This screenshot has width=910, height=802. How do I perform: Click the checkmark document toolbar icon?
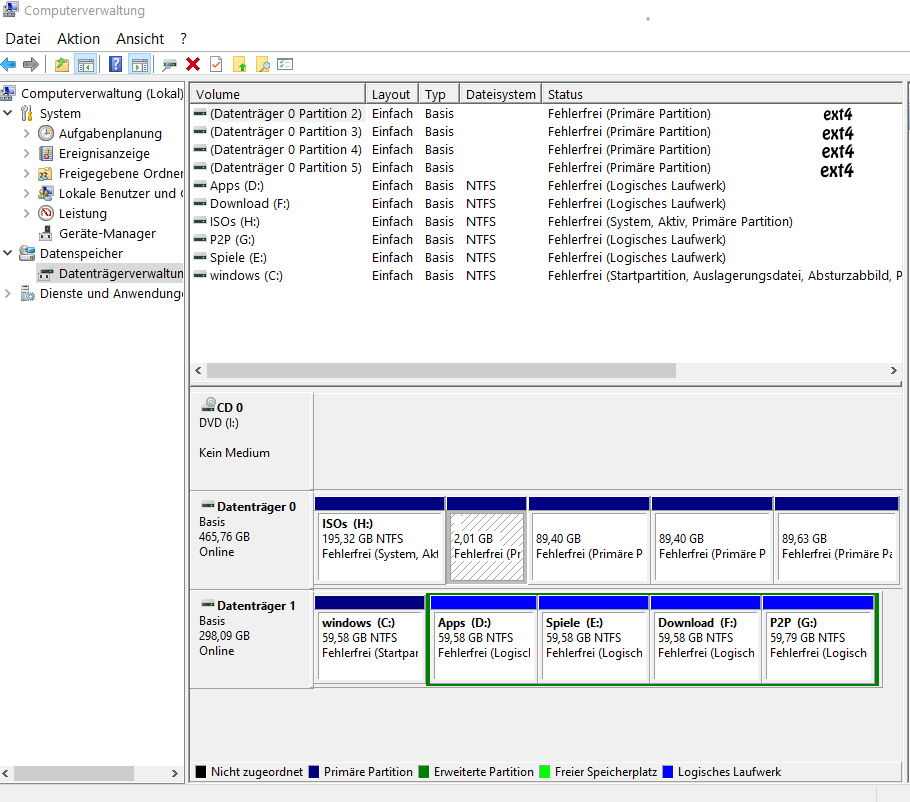pos(215,64)
